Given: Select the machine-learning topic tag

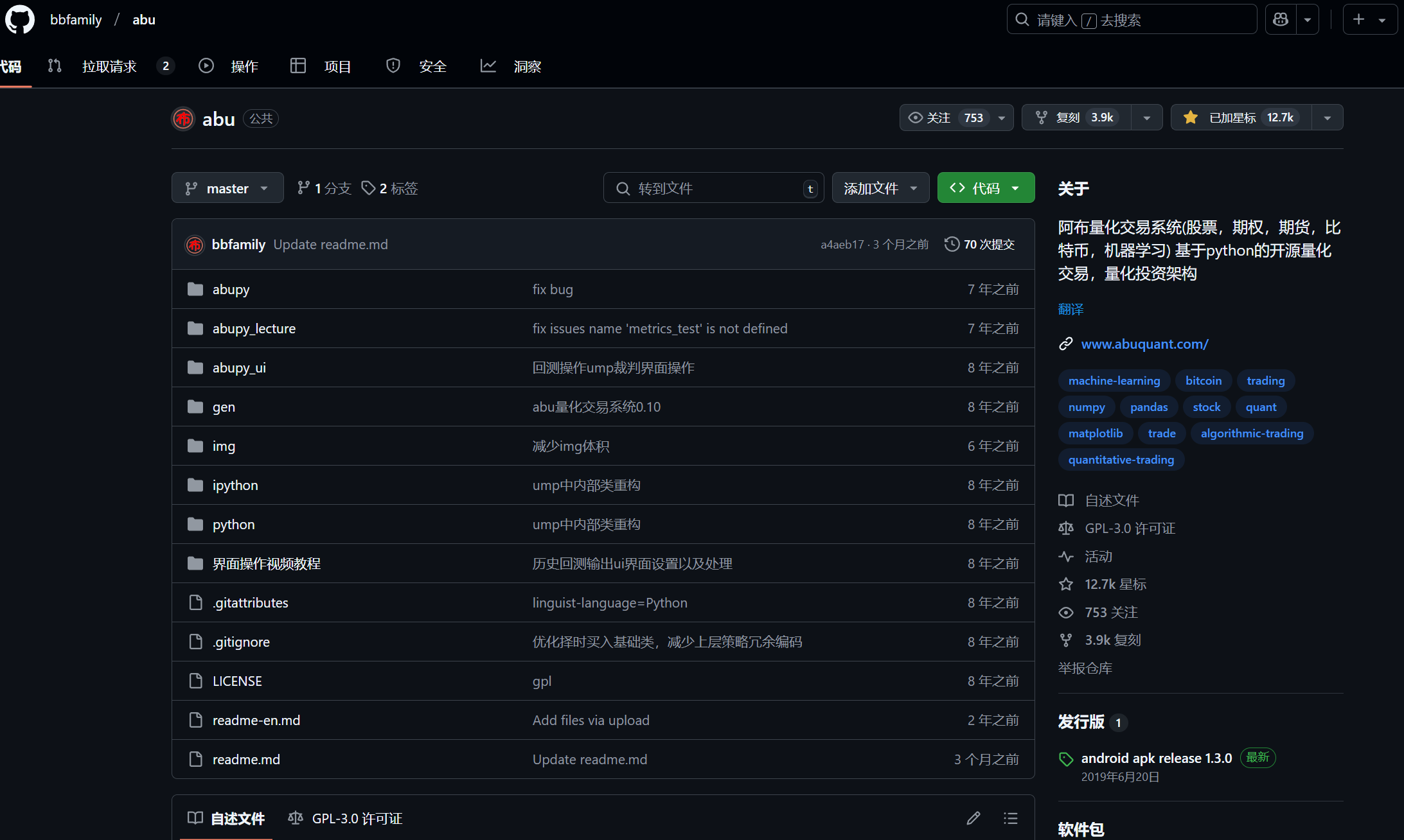Looking at the screenshot, I should point(1114,381).
